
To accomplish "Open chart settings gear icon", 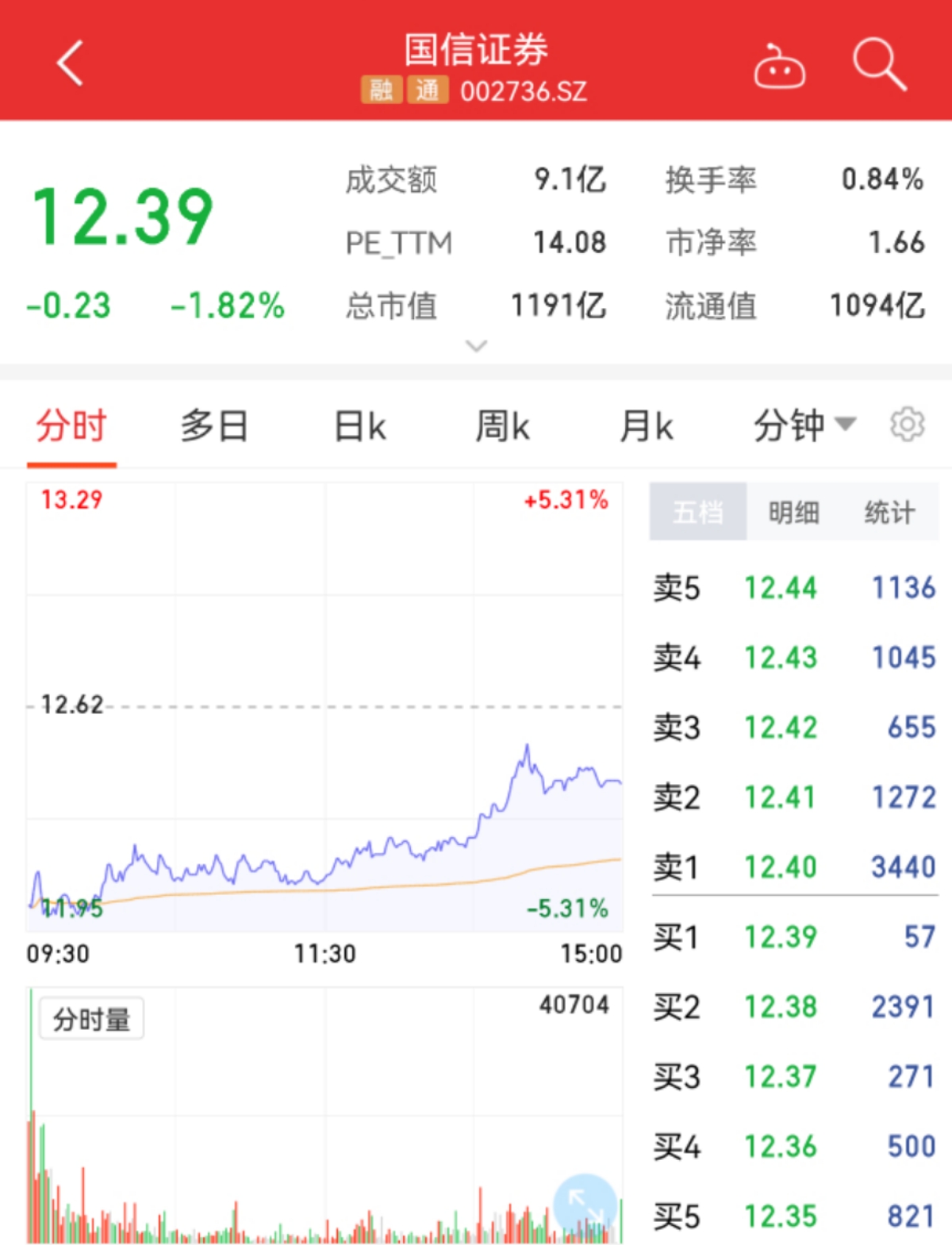I will point(907,425).
